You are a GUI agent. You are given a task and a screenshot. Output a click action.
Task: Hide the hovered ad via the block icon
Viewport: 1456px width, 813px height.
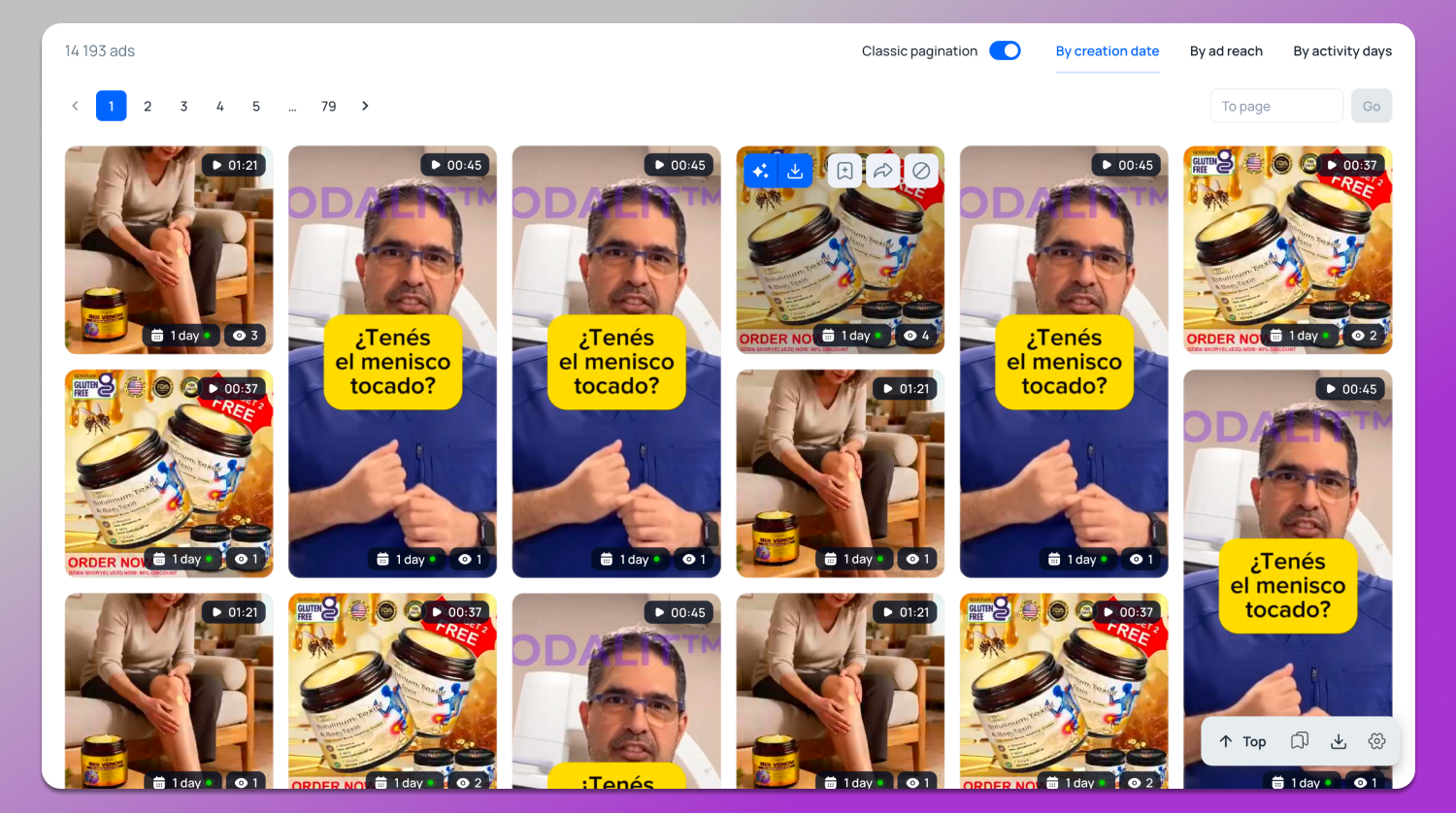921,171
